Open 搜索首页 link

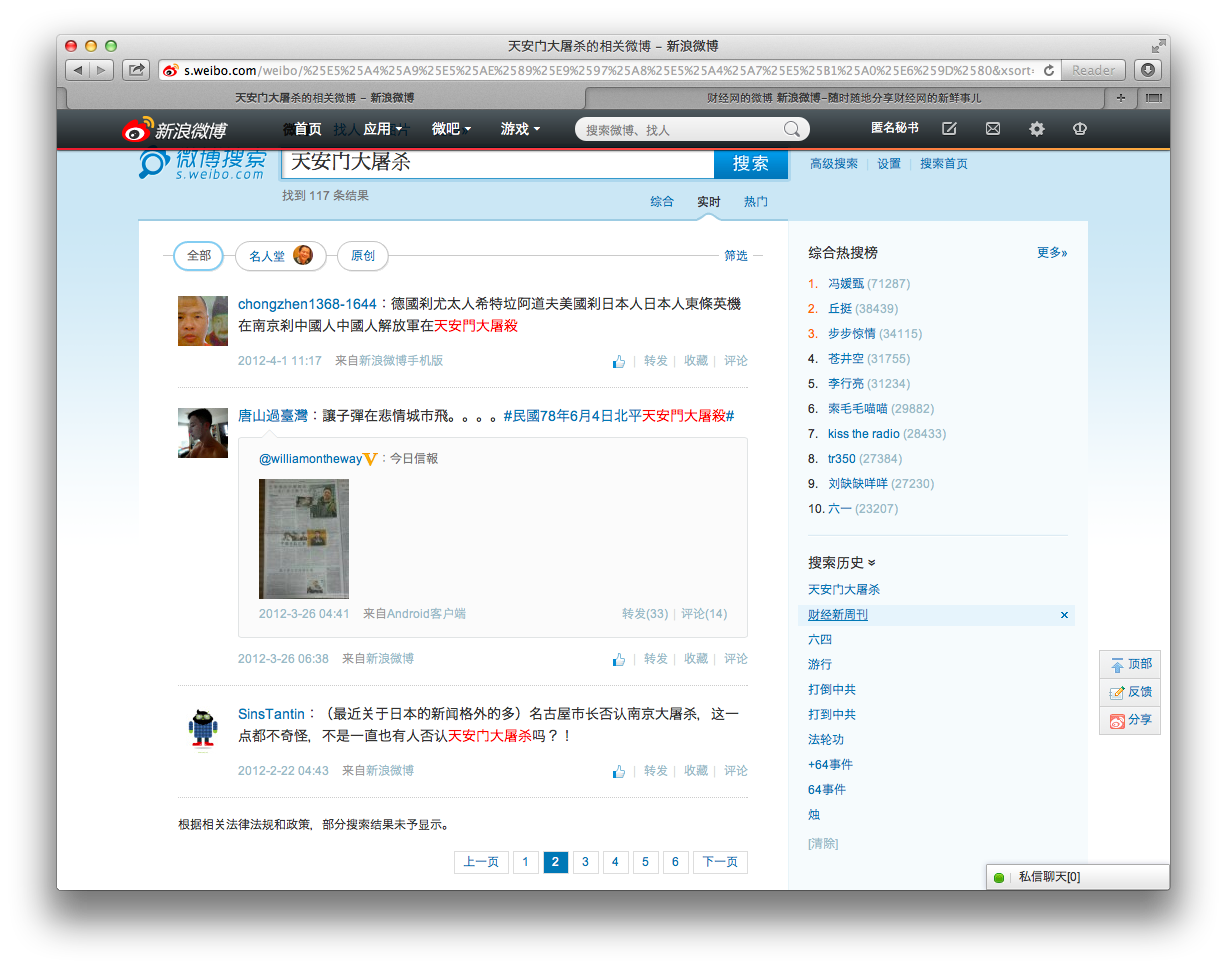point(944,164)
